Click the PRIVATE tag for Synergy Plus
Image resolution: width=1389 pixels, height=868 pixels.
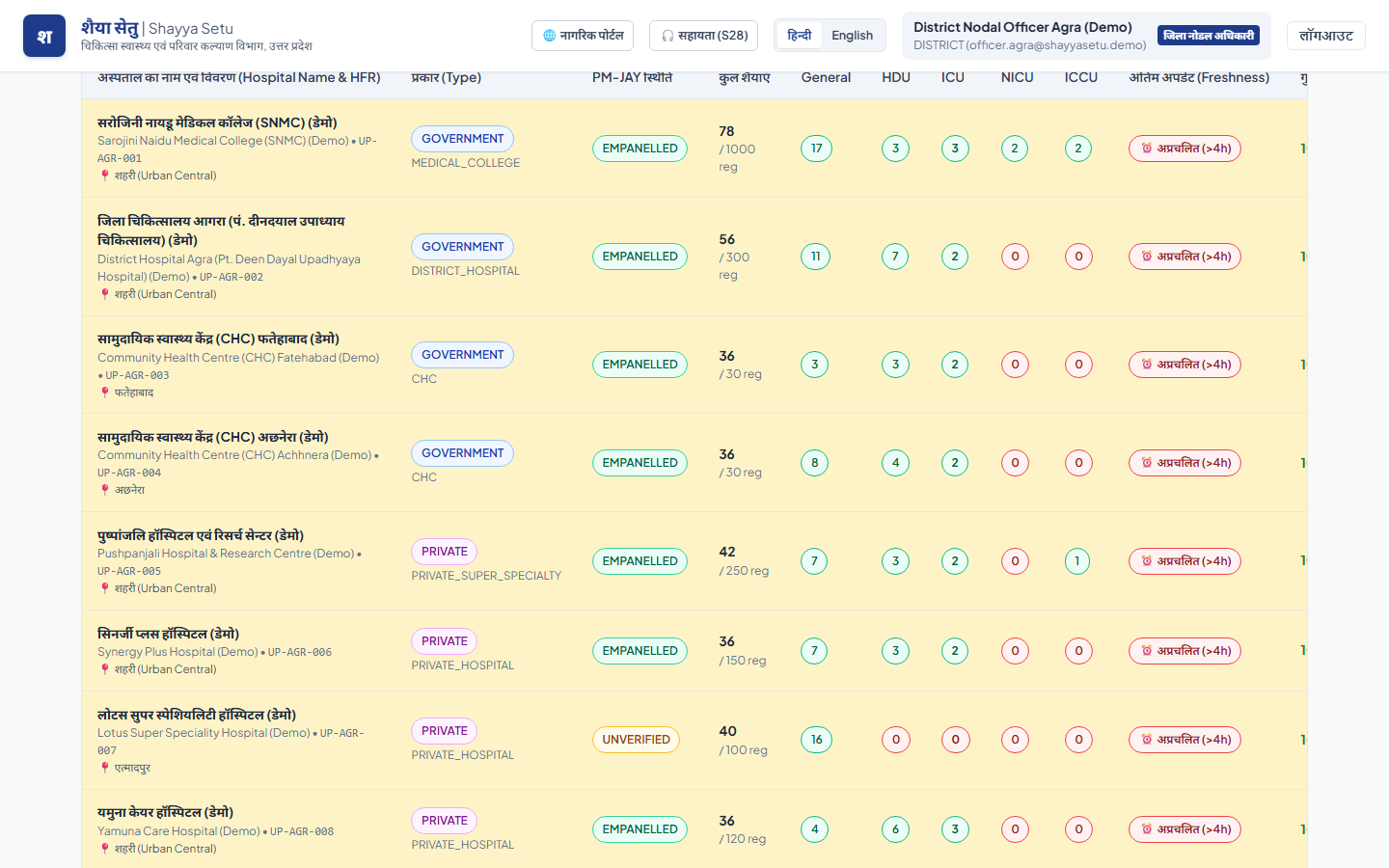pyautogui.click(x=445, y=641)
